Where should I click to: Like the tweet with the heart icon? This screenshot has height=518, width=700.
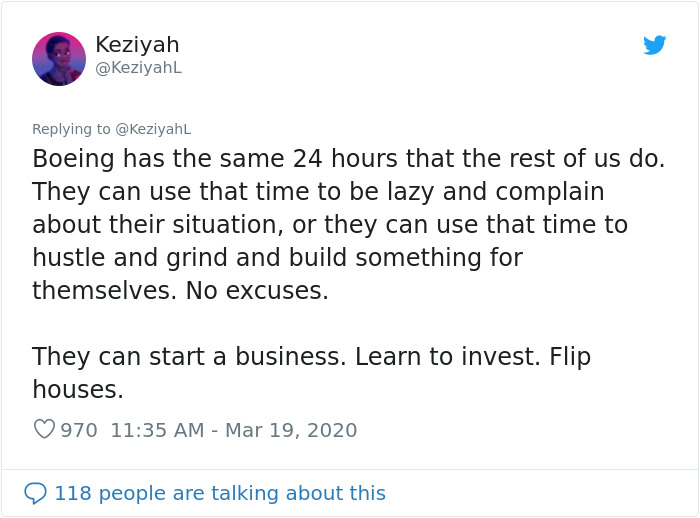pos(44,430)
